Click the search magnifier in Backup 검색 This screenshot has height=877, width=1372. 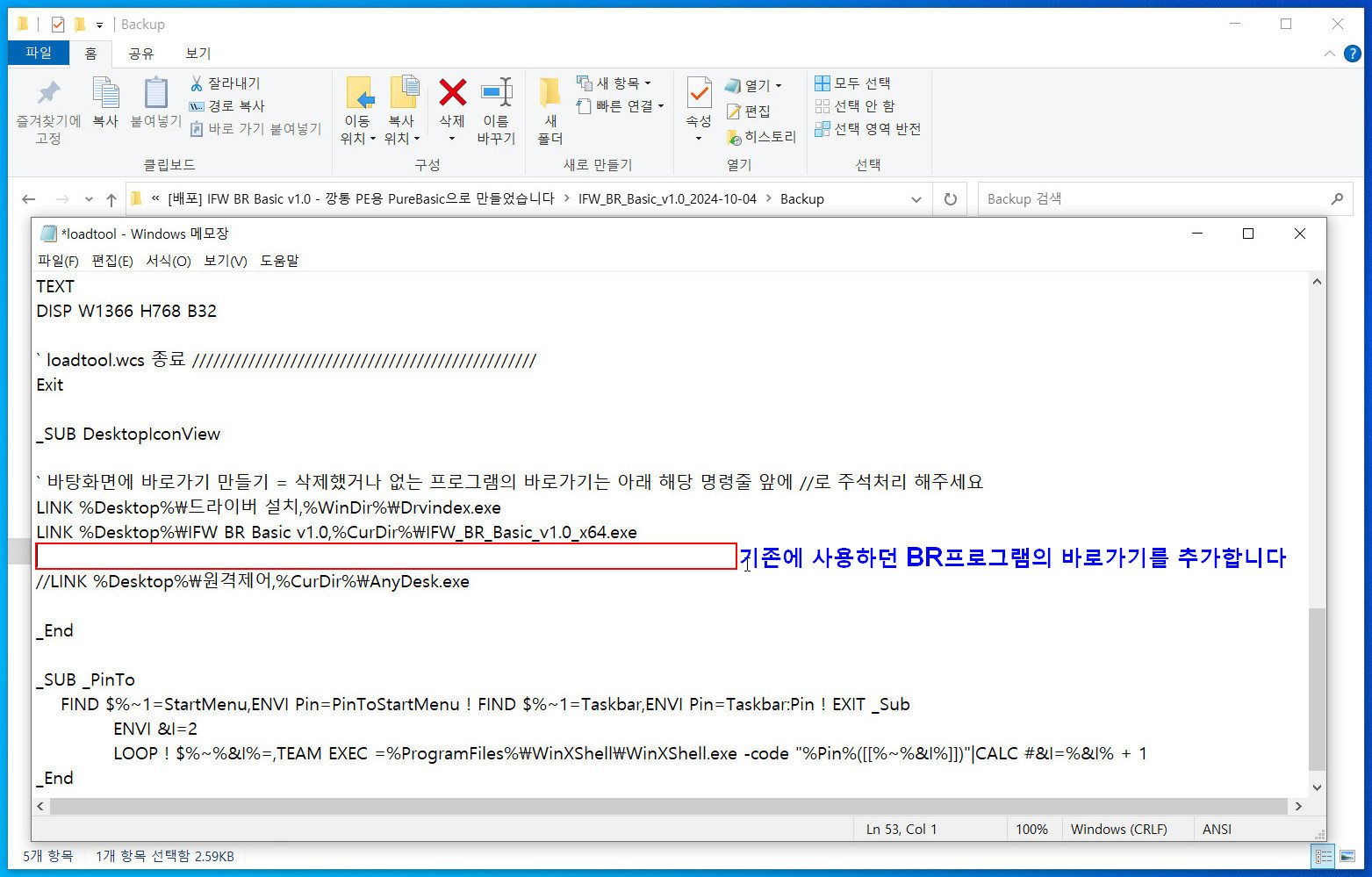(x=1337, y=199)
